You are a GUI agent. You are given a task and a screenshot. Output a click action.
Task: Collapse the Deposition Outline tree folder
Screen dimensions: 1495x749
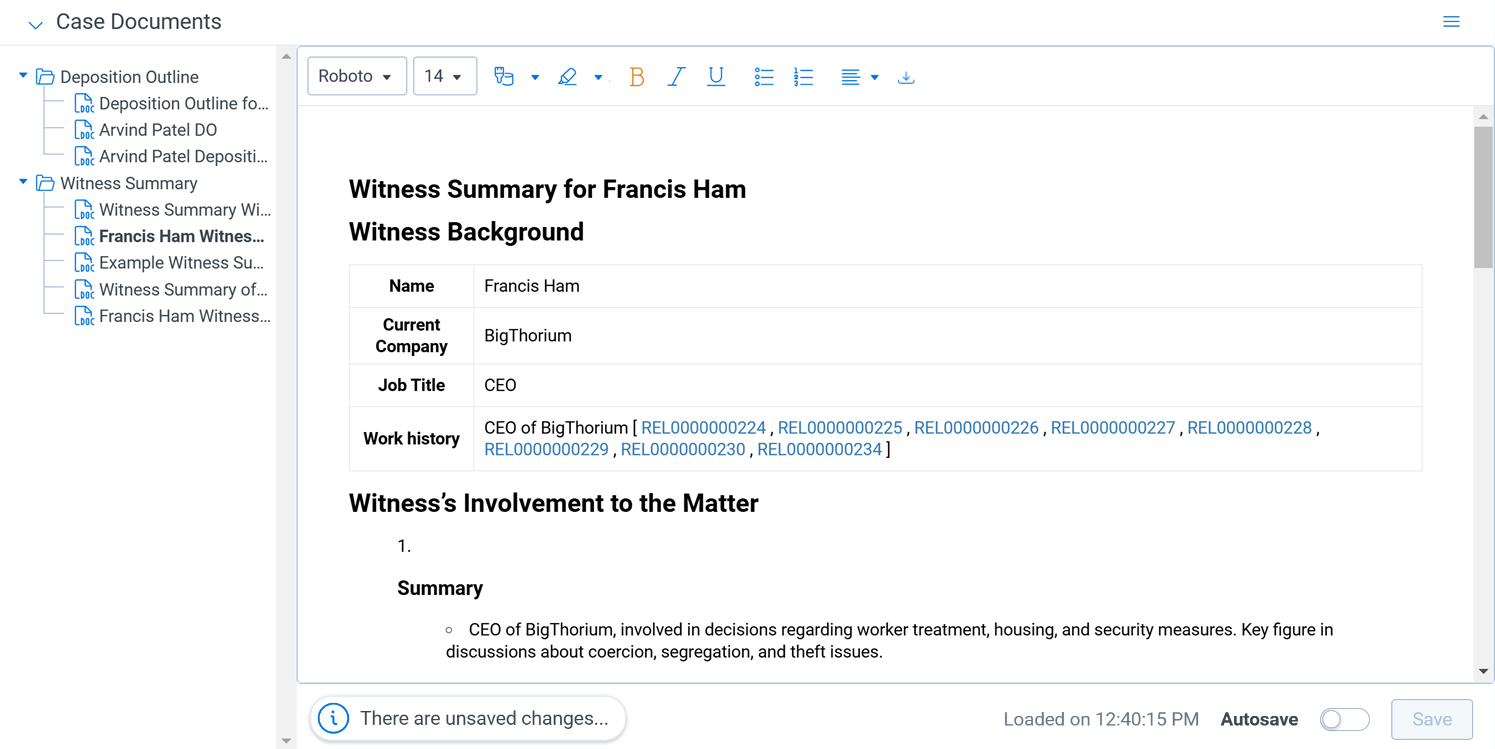(23, 76)
